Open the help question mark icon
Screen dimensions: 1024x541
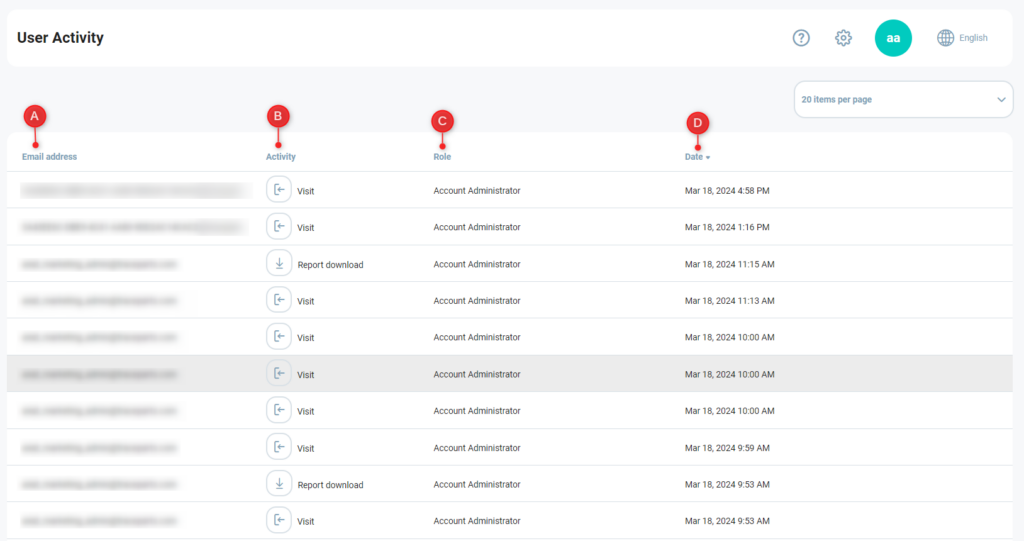801,38
